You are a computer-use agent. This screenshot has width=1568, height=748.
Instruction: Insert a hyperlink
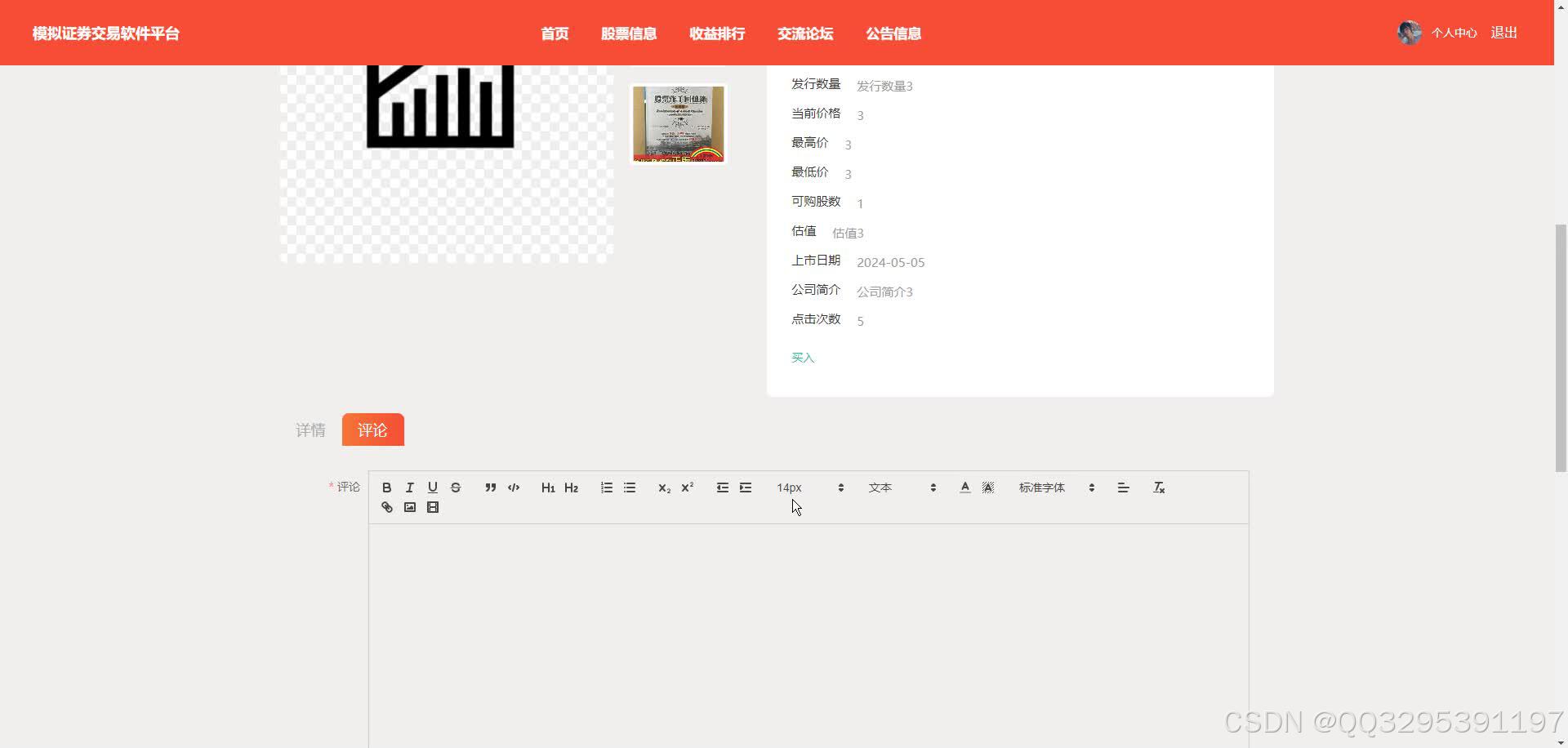(387, 507)
